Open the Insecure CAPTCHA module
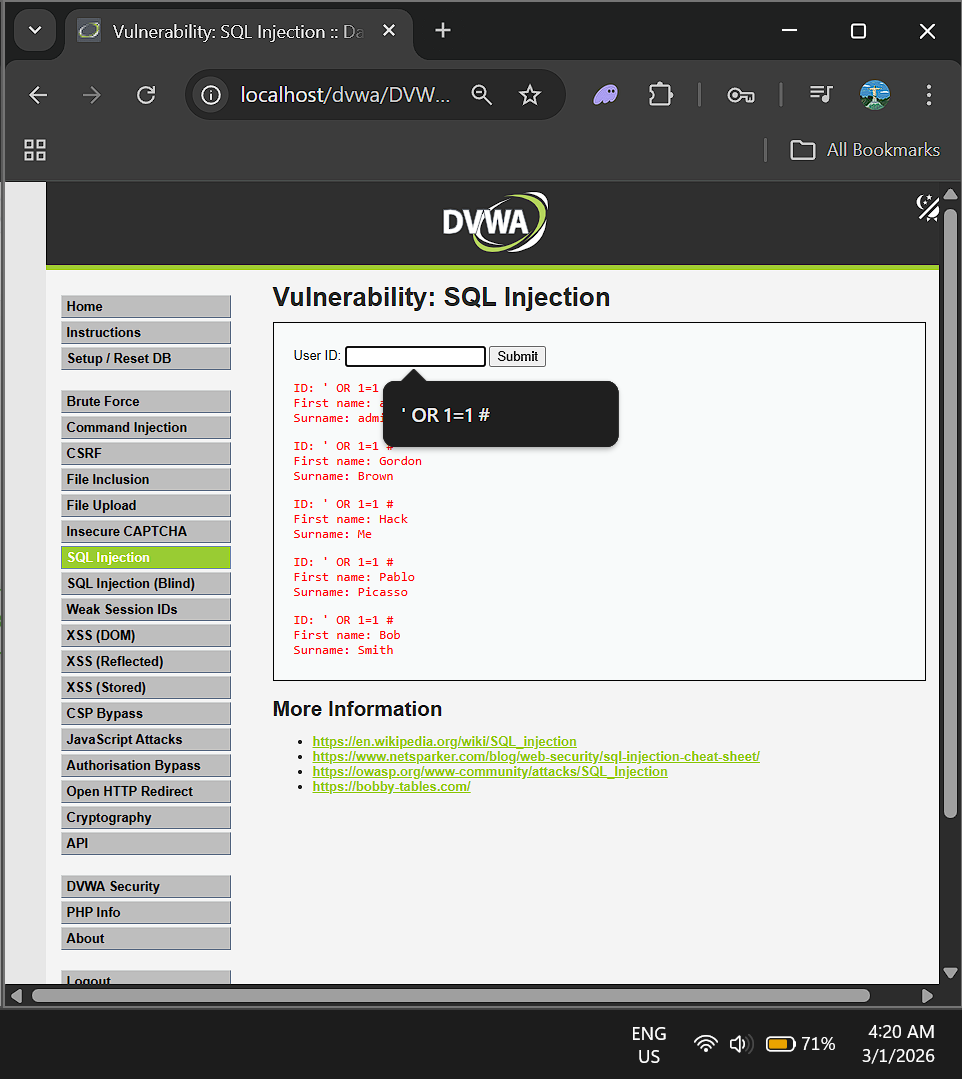The width and height of the screenshot is (962, 1079). tap(146, 531)
